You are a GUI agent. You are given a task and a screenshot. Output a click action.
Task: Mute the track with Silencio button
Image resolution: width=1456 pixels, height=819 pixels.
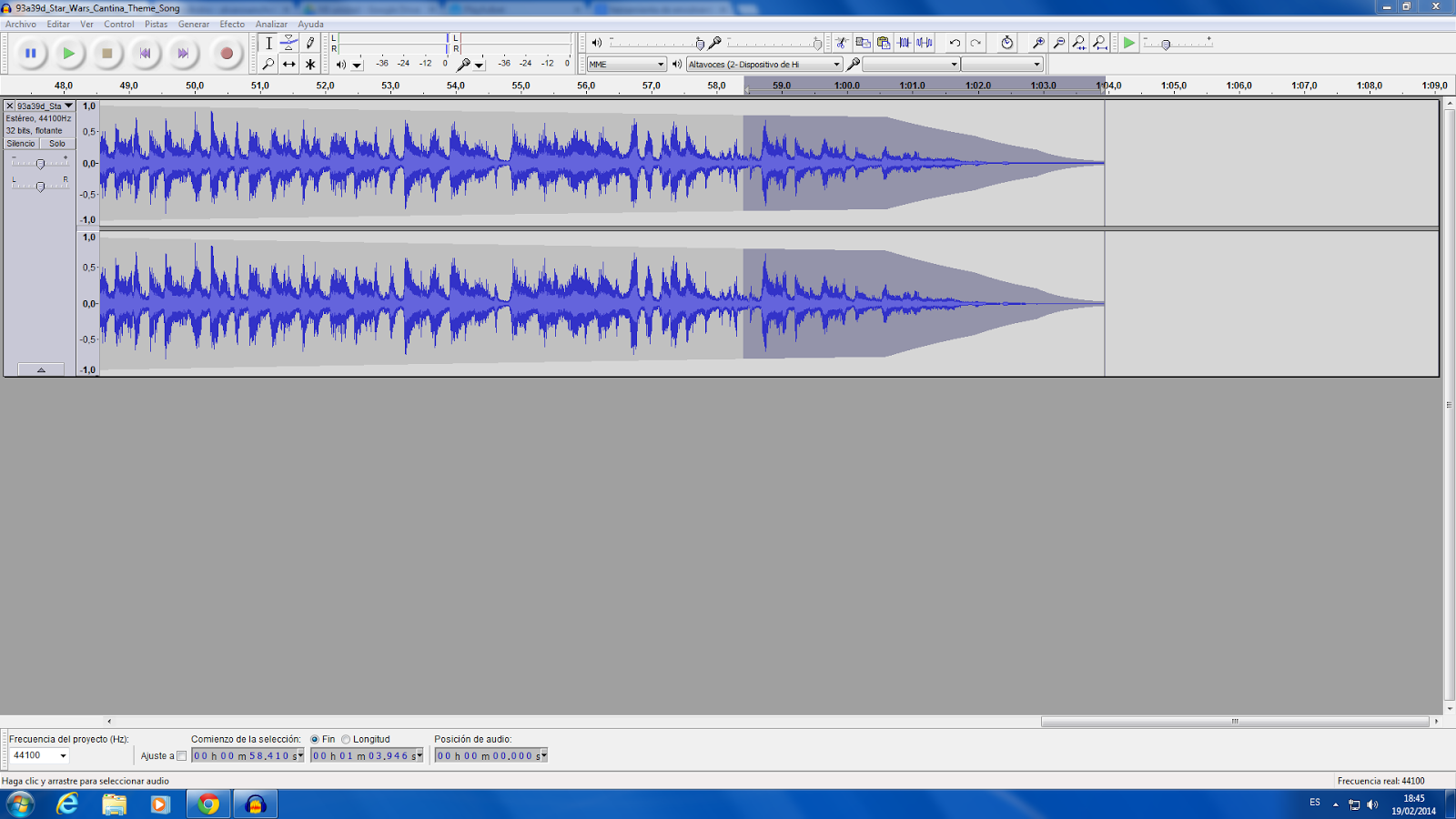tap(21, 144)
